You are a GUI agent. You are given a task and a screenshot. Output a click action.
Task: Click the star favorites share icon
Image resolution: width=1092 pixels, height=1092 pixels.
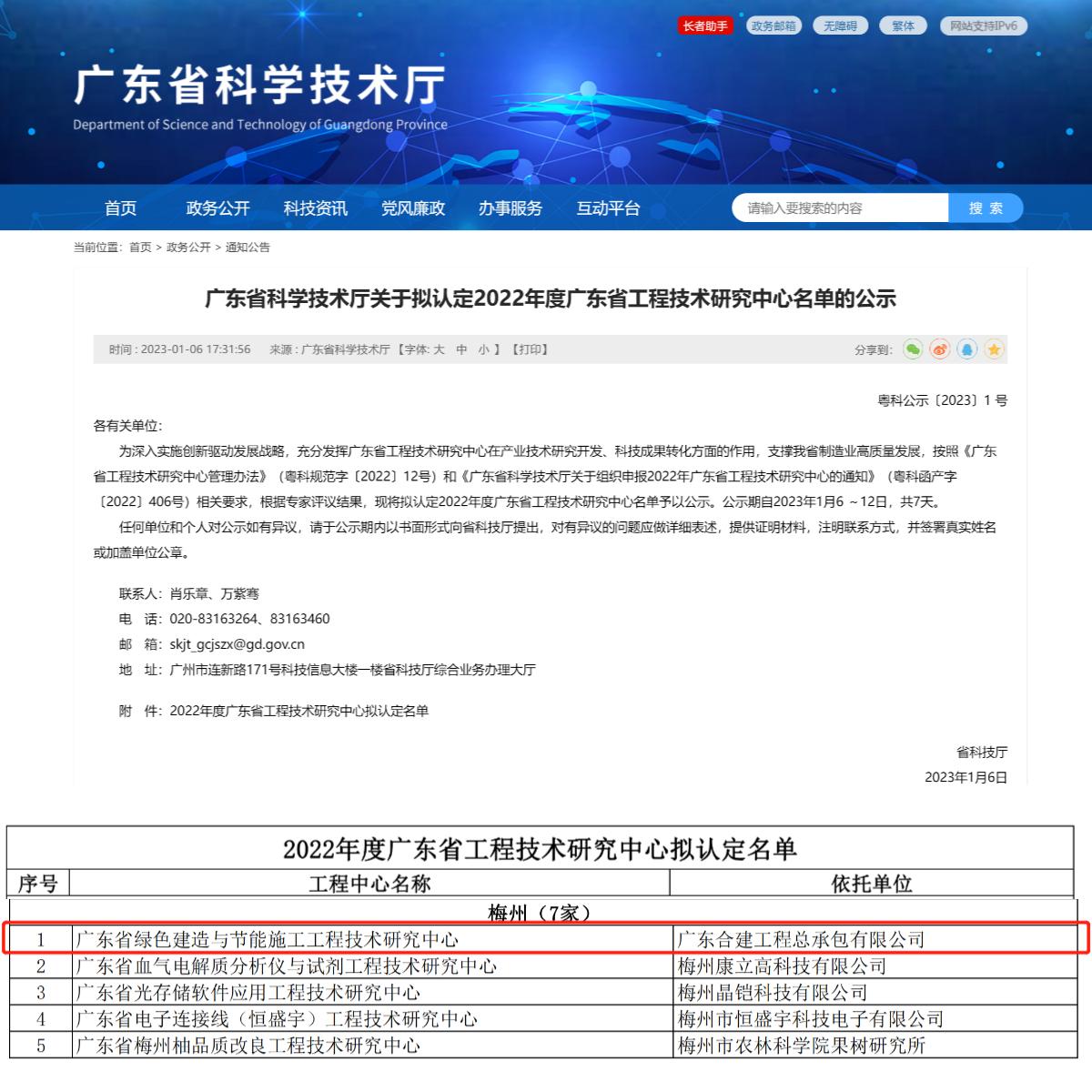pos(994,349)
